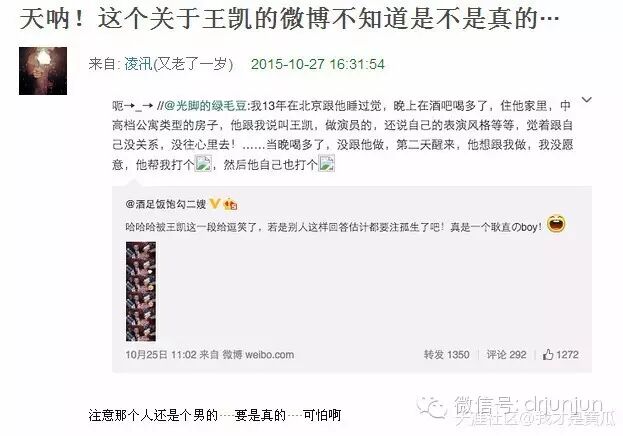Click the laughing emoji after boy!
This screenshot has width=623, height=436.
coord(556,224)
